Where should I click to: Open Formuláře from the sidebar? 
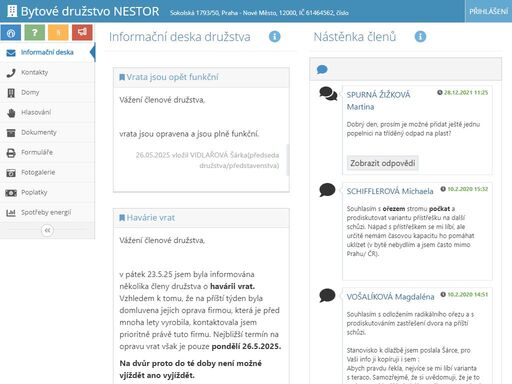coord(47,152)
